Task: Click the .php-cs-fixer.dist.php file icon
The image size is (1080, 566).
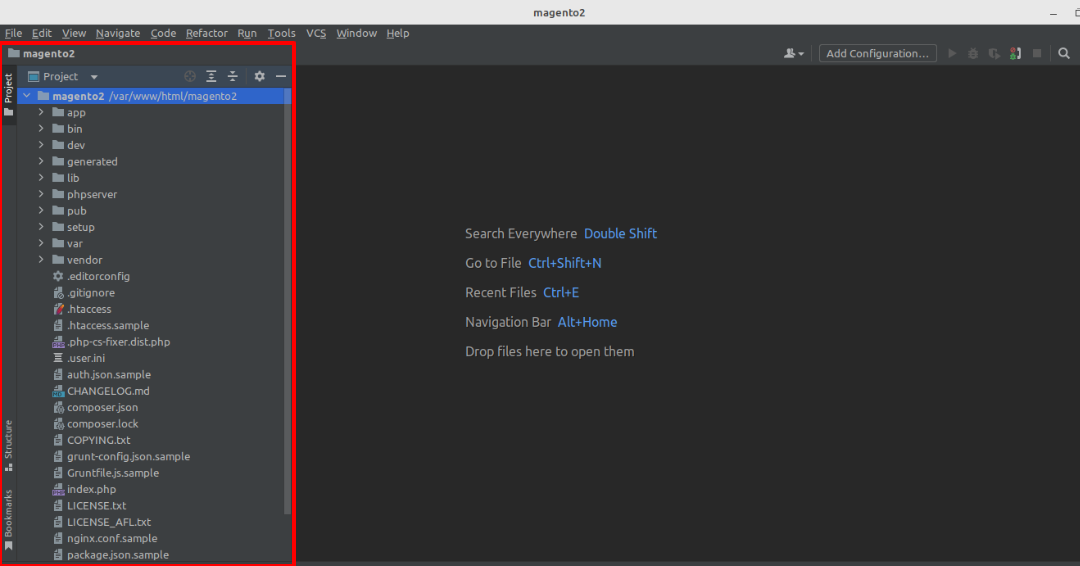Action: click(x=59, y=342)
